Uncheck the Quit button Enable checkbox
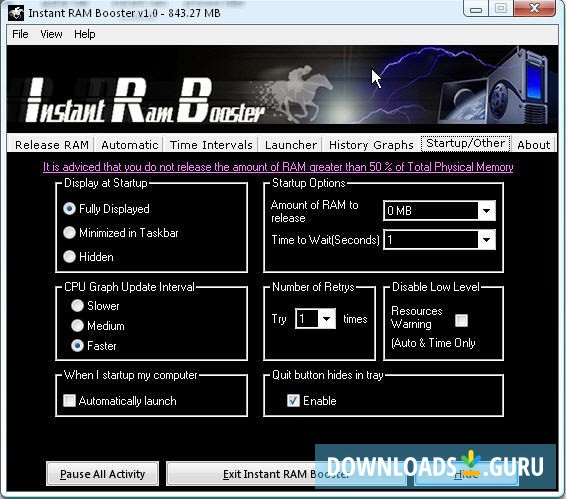Screen dimensions: 566x499 pyautogui.click(x=293, y=400)
